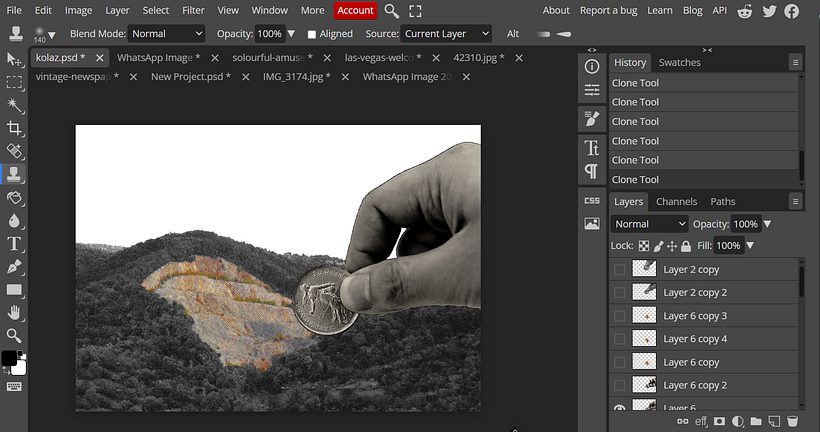Select the Crop tool
This screenshot has height=432, width=820.
click(14, 128)
